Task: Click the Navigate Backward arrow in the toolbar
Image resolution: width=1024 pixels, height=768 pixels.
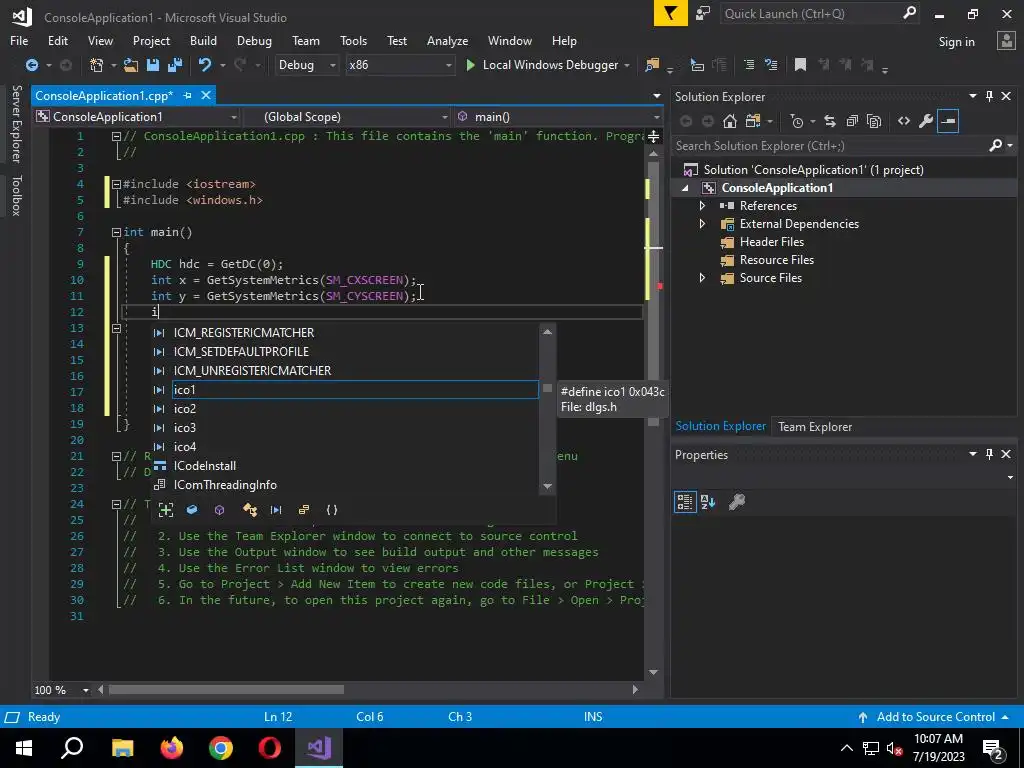Action: (31, 65)
